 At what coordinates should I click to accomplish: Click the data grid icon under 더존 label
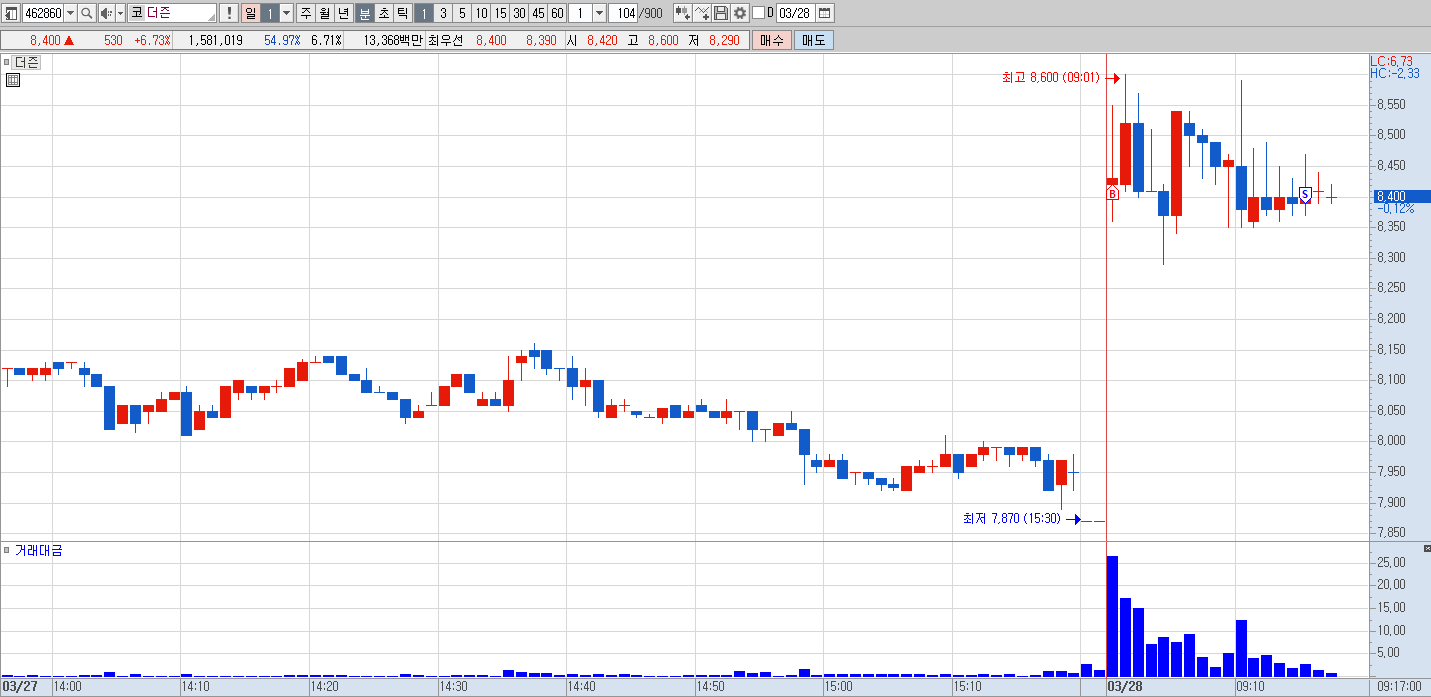click(13, 80)
